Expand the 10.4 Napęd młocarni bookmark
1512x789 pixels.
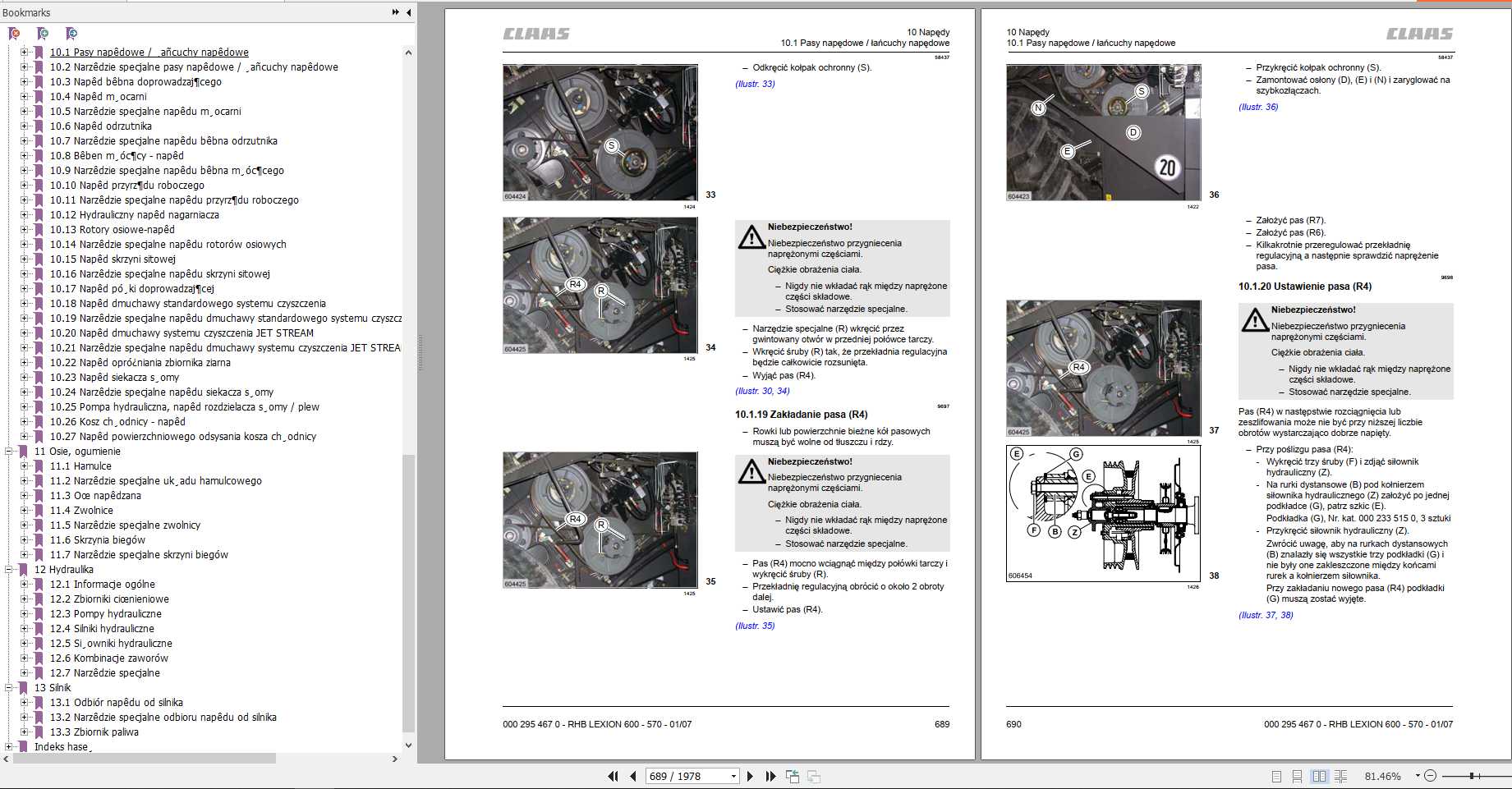click(25, 96)
